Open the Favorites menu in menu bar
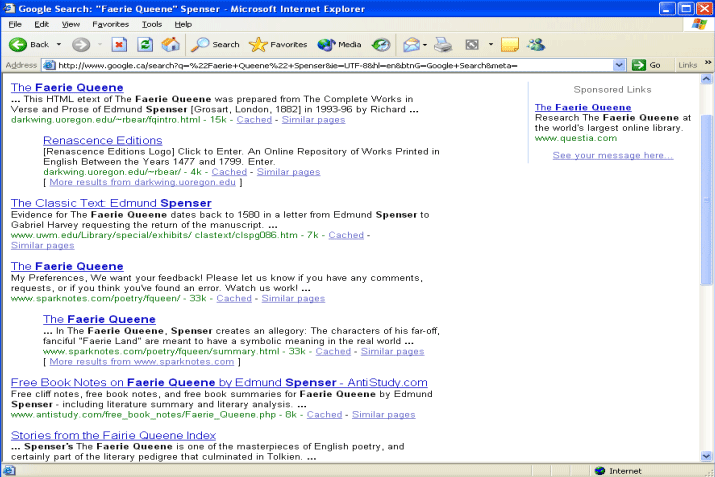 pyautogui.click(x=110, y=24)
